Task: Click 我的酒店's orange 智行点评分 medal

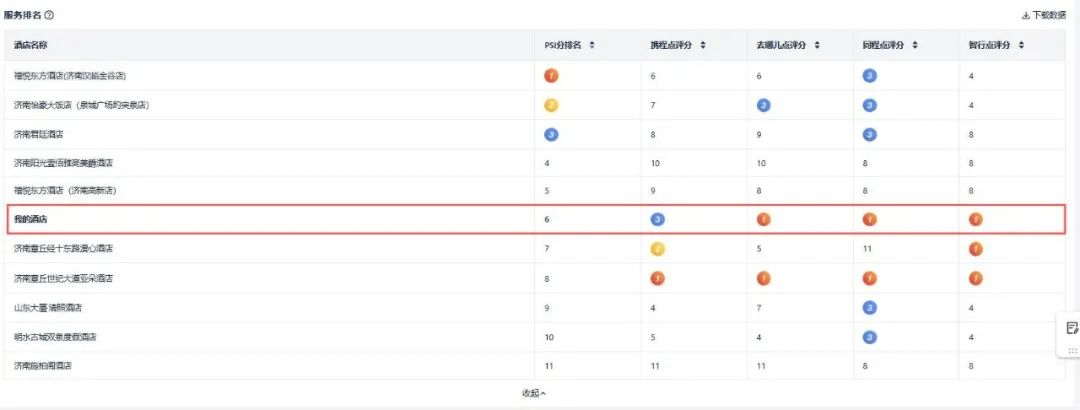Action: pyautogui.click(x=975, y=219)
